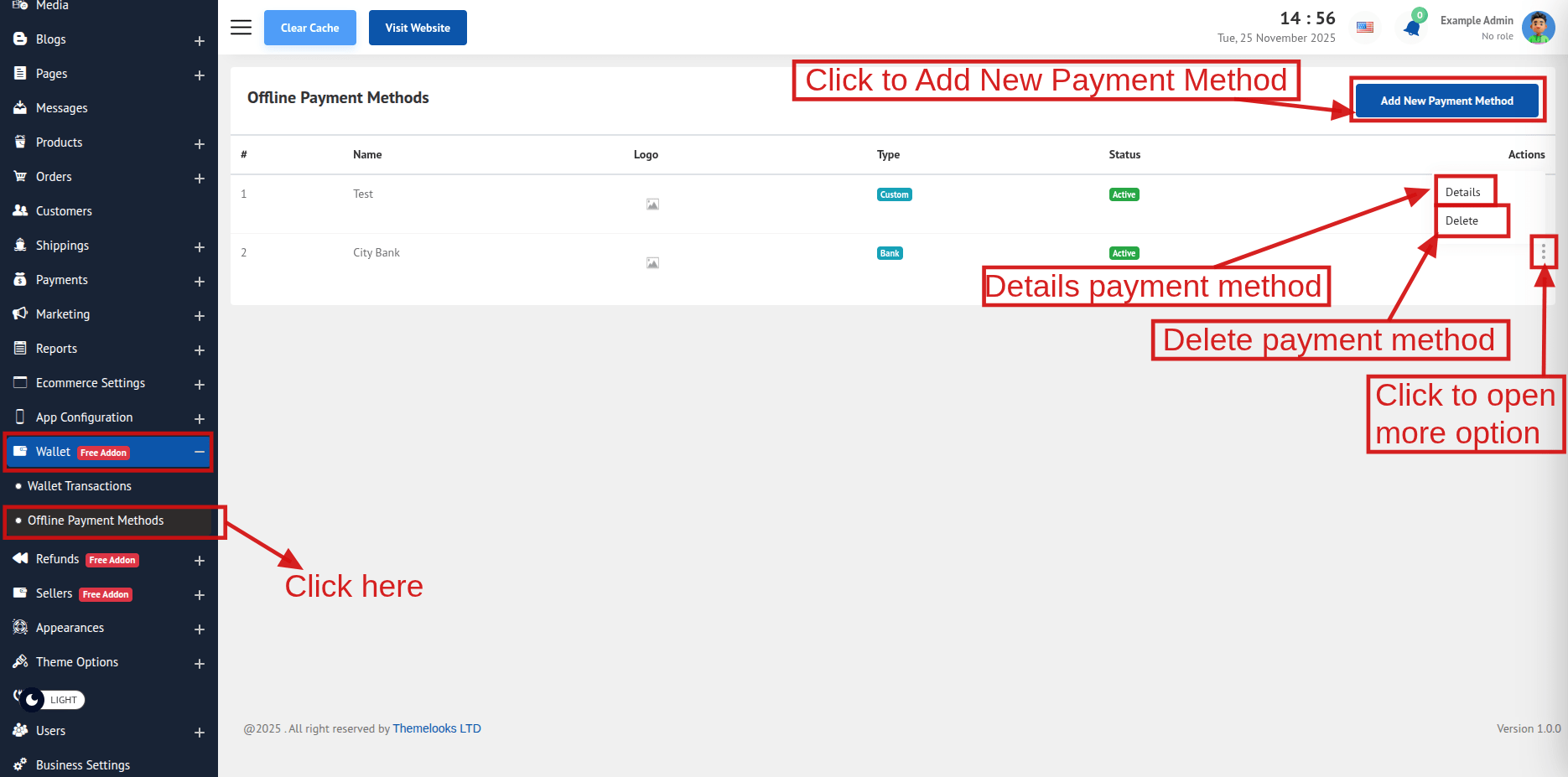The image size is (1568, 777).
Task: Click the hamburger menu icon
Action: (x=241, y=28)
